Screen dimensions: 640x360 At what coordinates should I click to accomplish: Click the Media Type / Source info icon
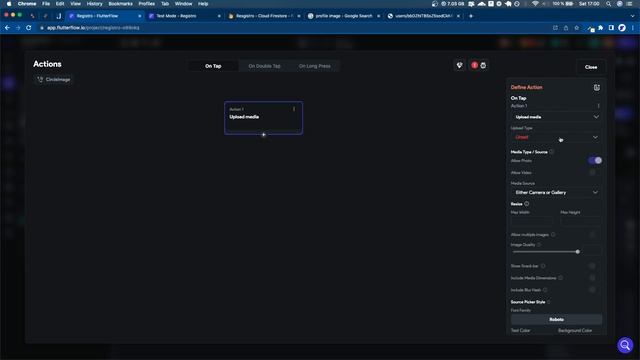551,152
